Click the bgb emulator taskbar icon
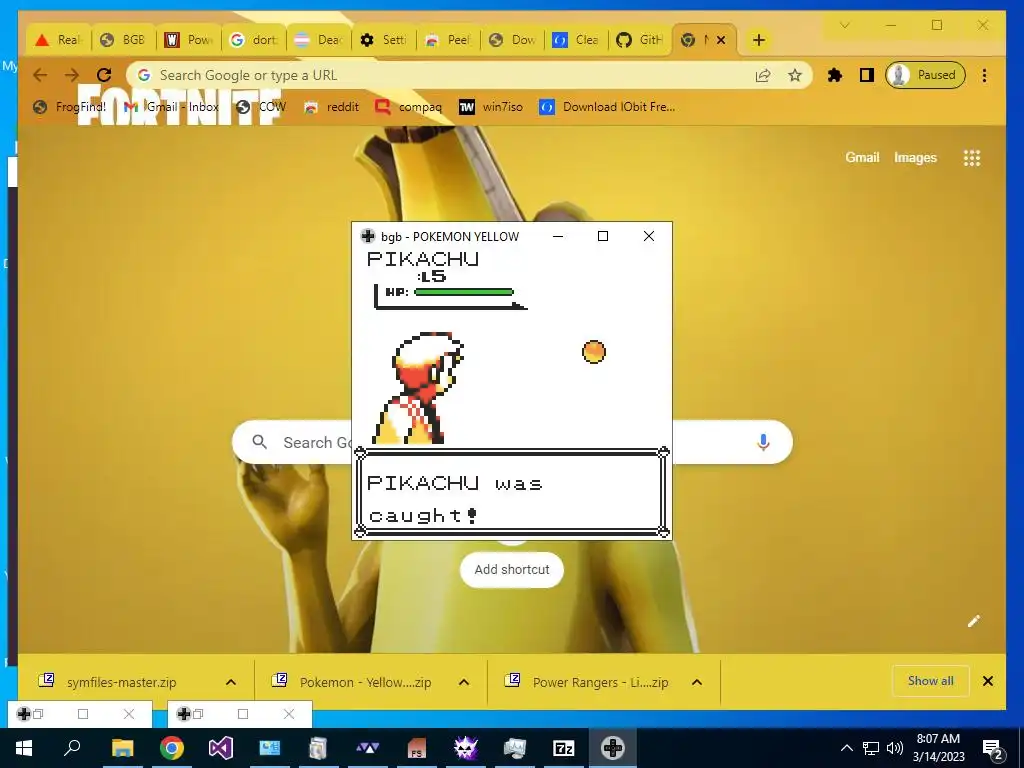The image size is (1024, 768). [x=613, y=748]
